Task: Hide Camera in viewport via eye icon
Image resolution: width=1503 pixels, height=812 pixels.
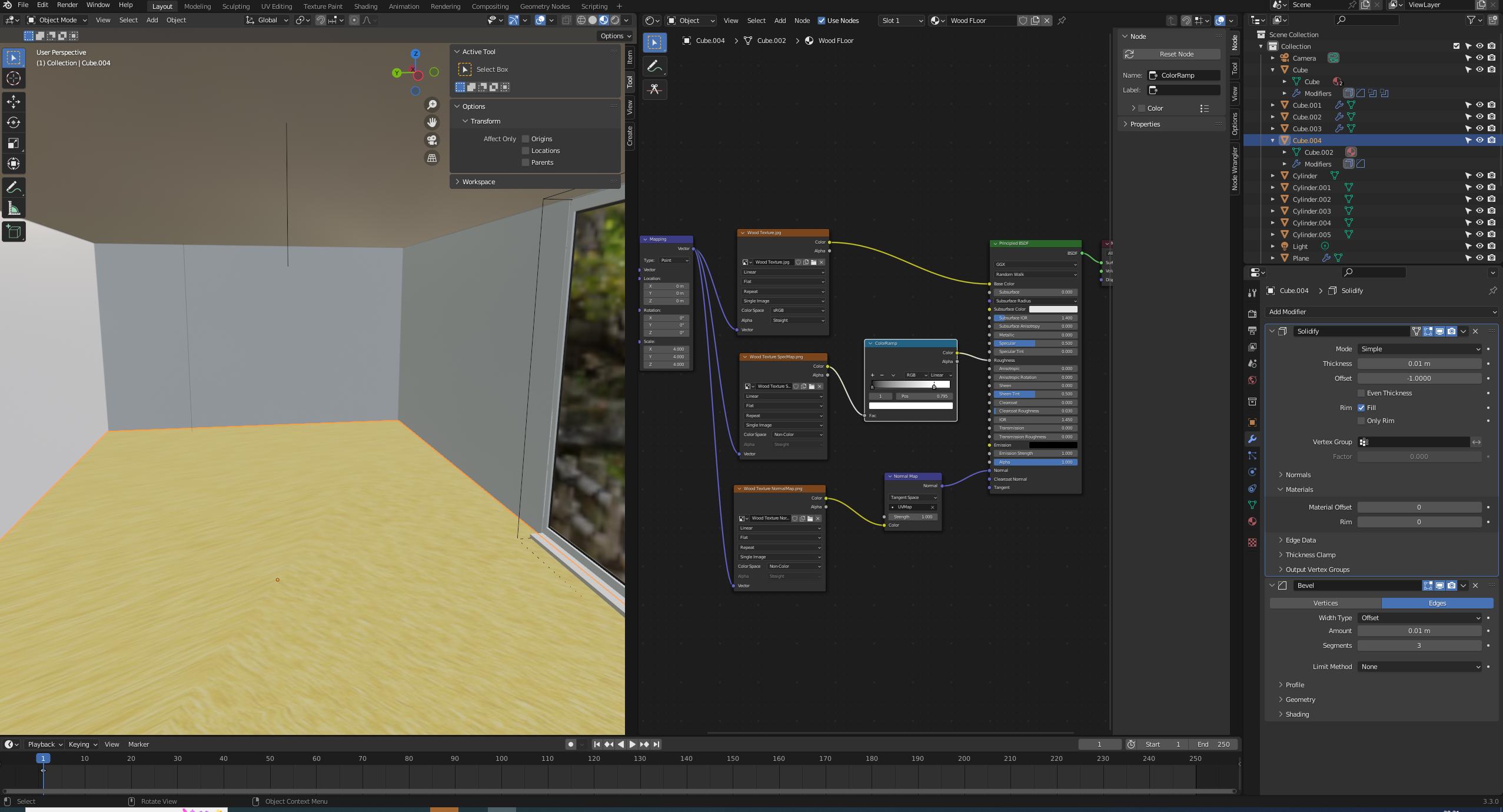Action: pyautogui.click(x=1479, y=58)
